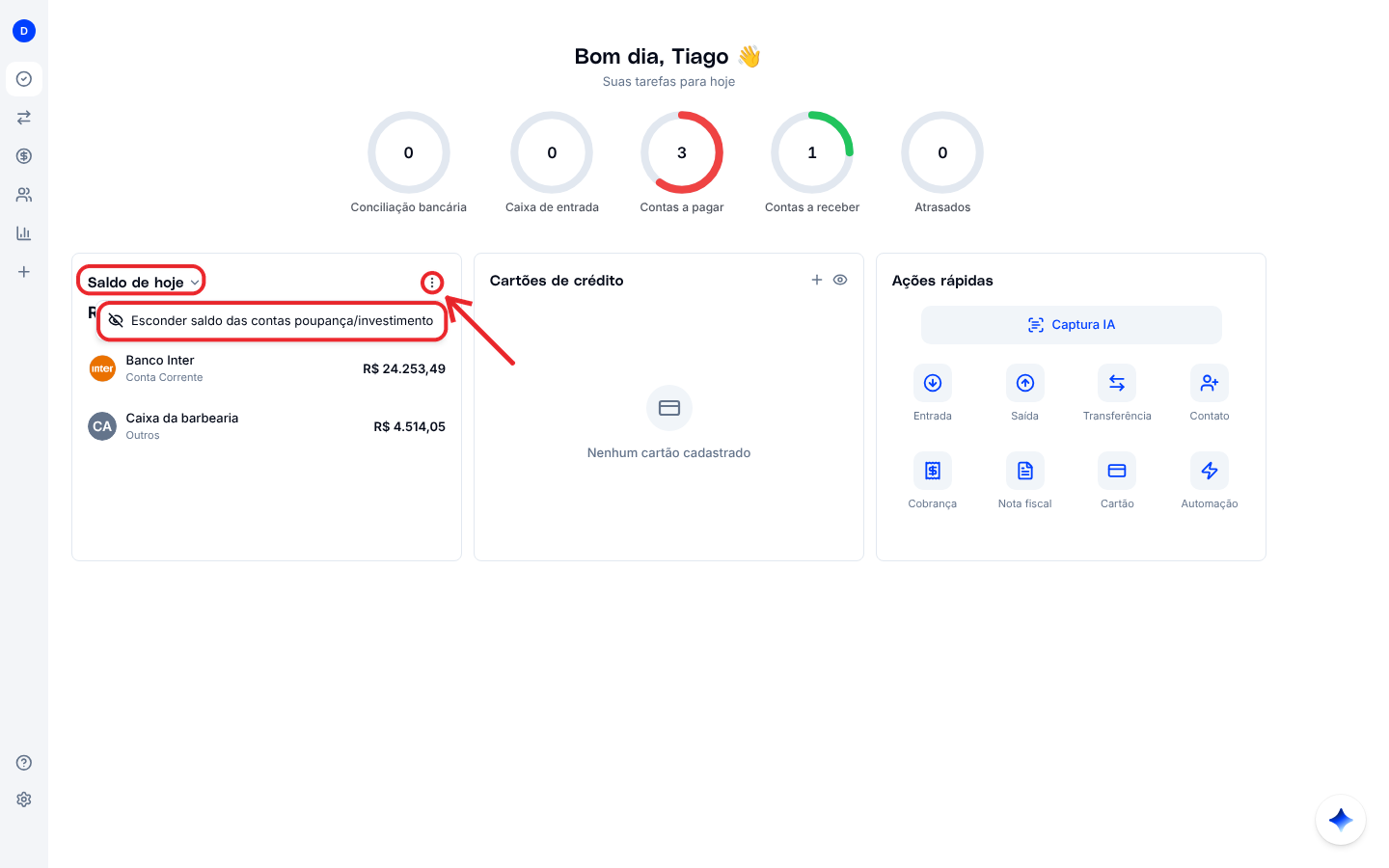This screenshot has height=868, width=1389.
Task: Open the Contas a receber task circle
Action: point(812,152)
